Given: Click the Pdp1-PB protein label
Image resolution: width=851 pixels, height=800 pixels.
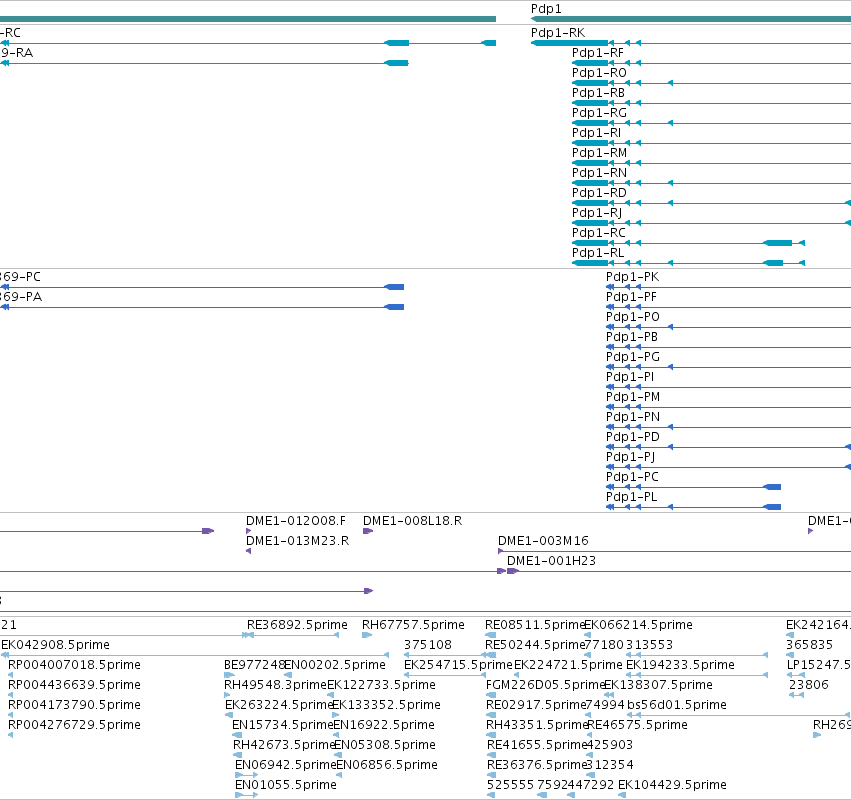Looking at the screenshot, I should [632, 337].
